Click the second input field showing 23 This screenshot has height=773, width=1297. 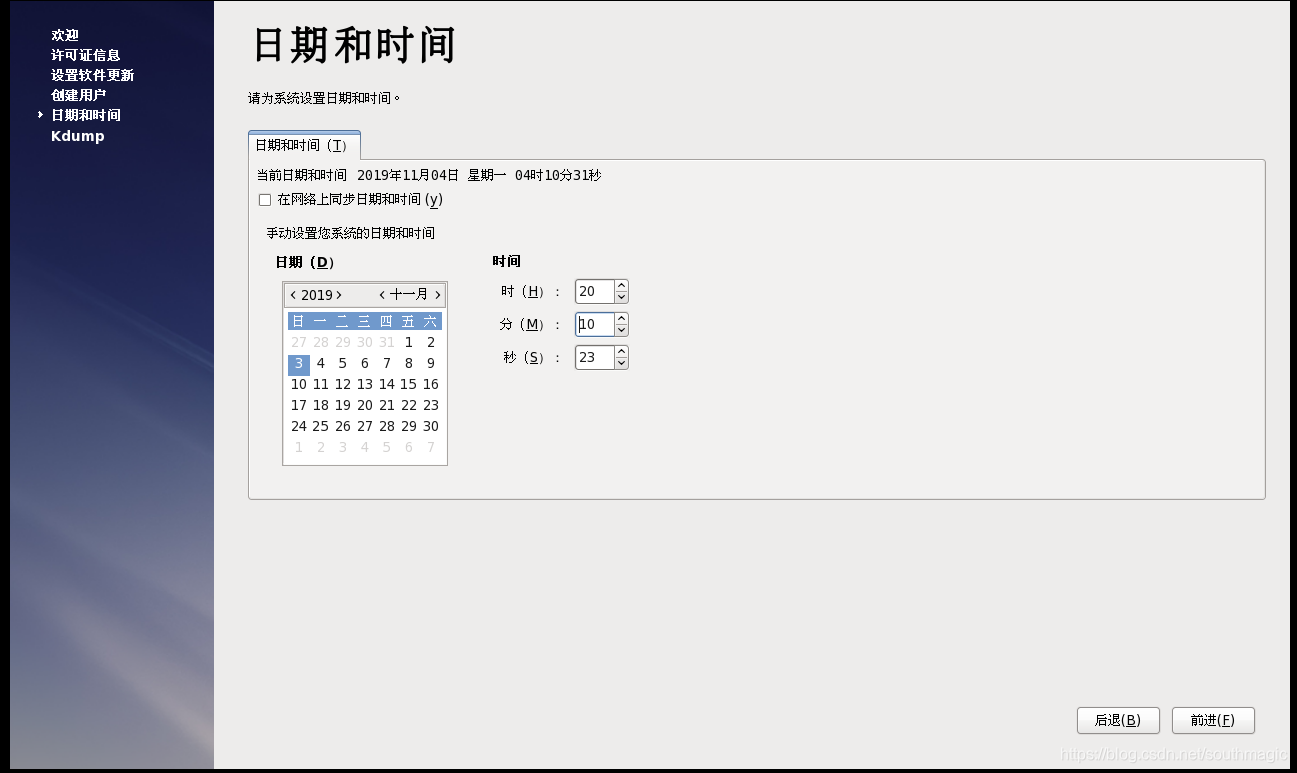(595, 358)
